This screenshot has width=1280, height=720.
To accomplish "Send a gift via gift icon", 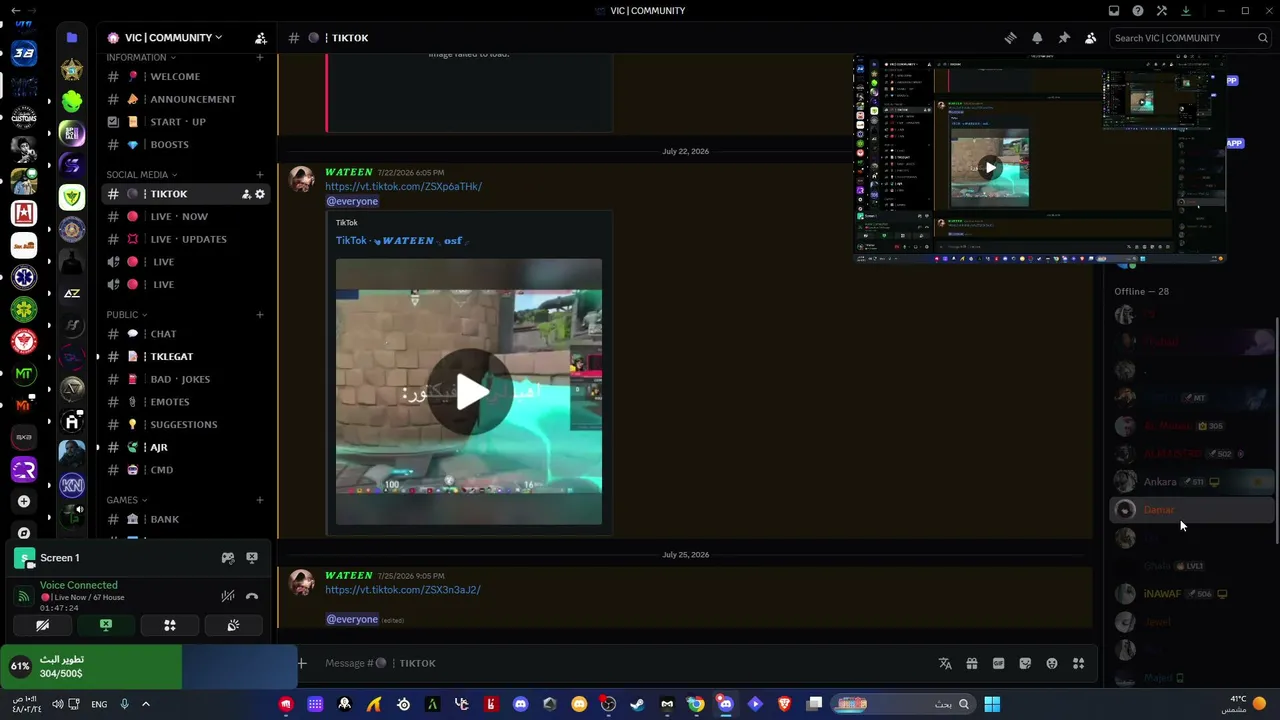I will click(971, 663).
